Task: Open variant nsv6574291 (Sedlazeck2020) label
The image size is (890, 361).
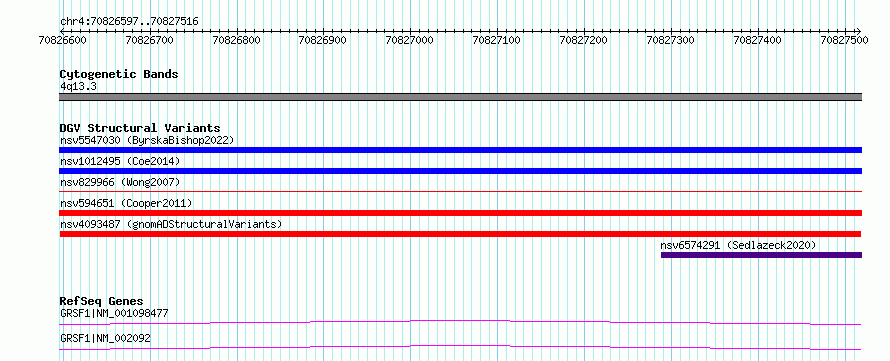Action: point(738,245)
